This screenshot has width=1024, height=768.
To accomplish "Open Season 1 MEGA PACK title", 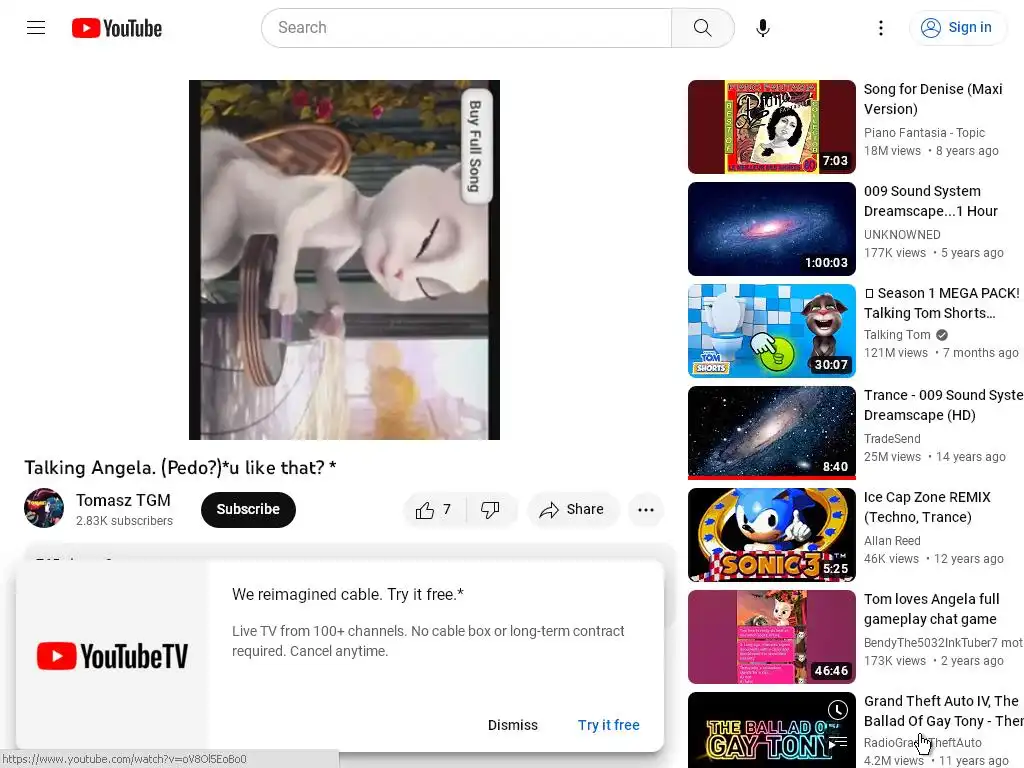I will pos(942,303).
